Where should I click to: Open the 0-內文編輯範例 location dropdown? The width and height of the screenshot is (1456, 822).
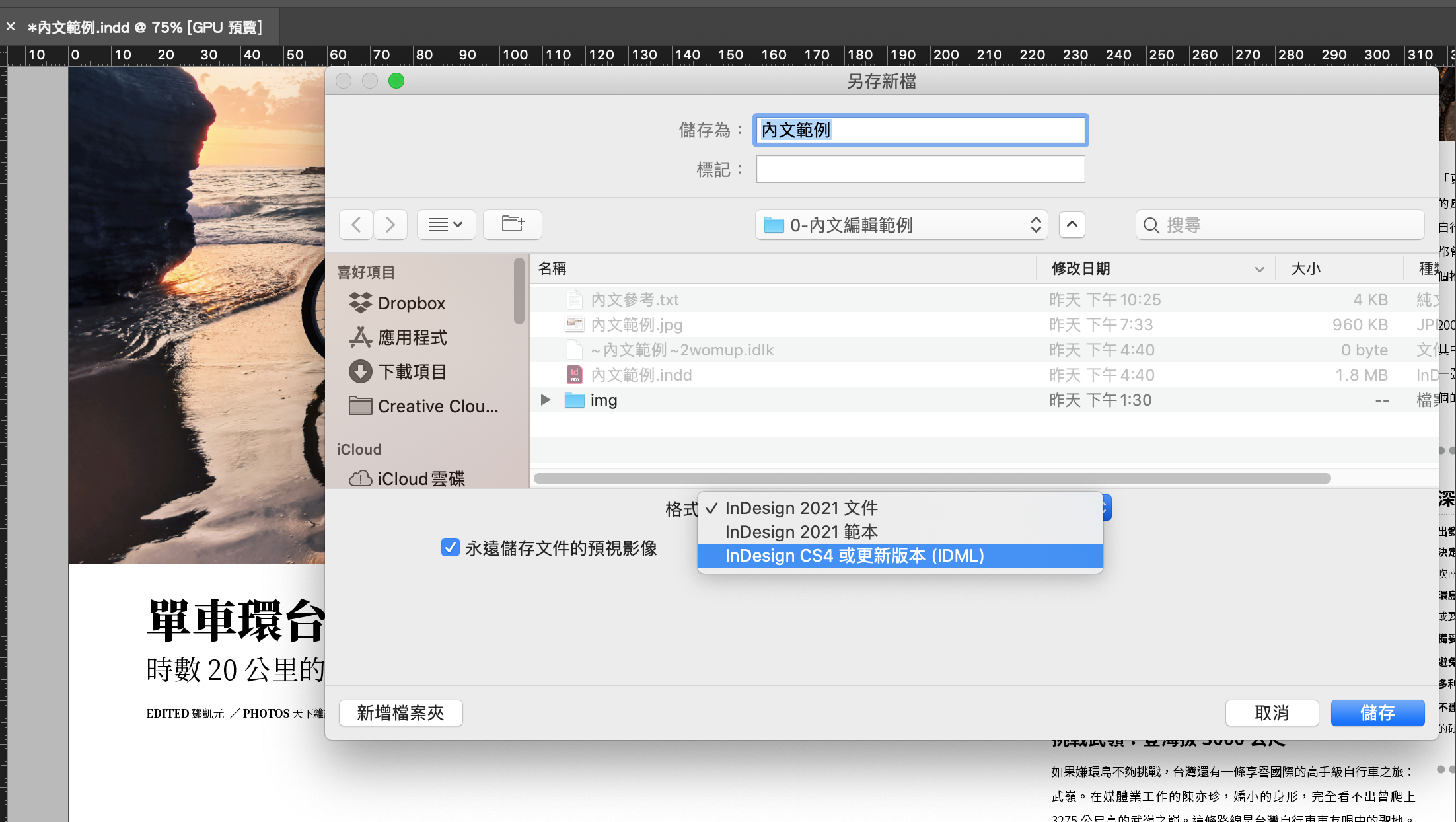(x=901, y=225)
